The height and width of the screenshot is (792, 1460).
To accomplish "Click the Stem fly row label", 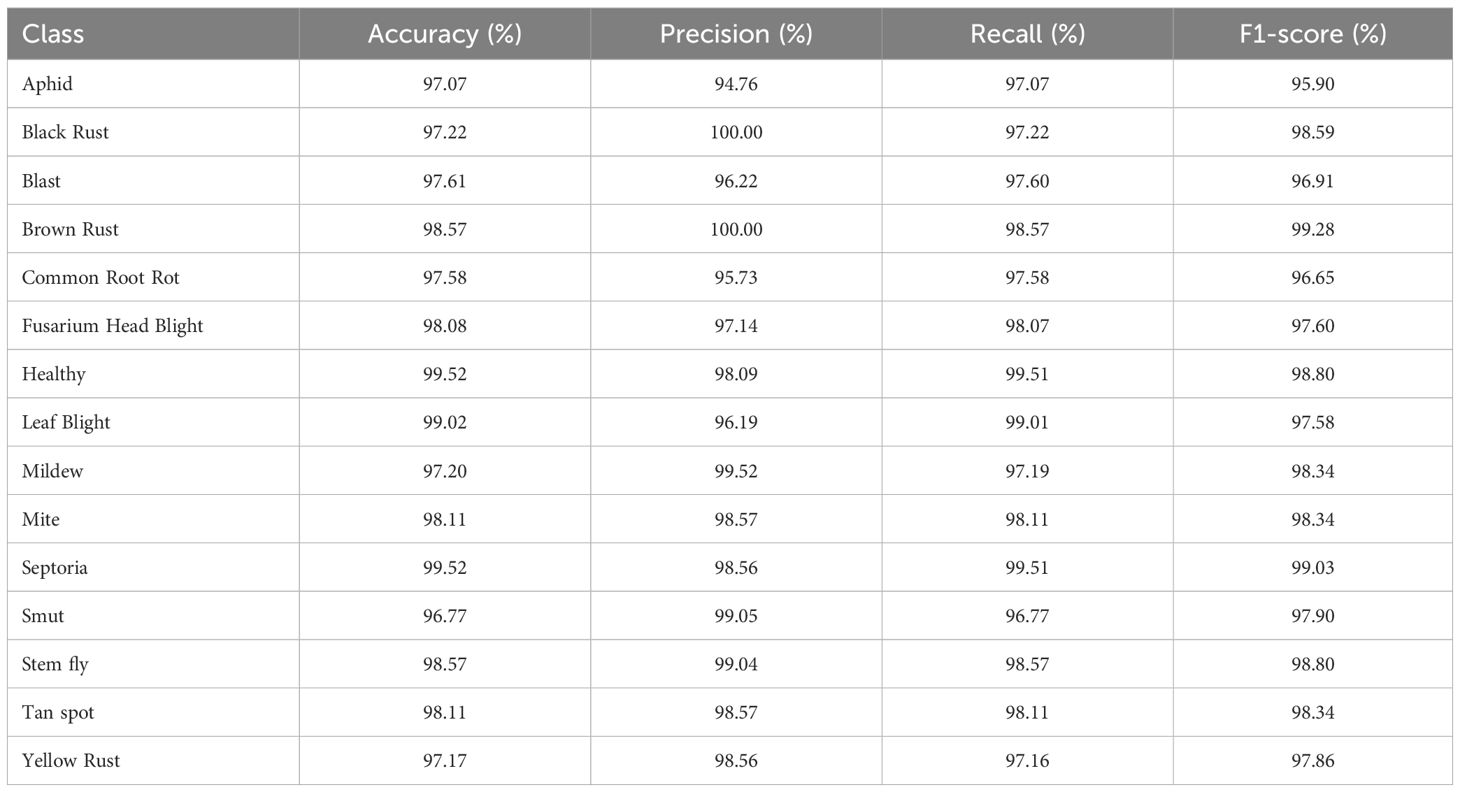I will coord(55,664).
